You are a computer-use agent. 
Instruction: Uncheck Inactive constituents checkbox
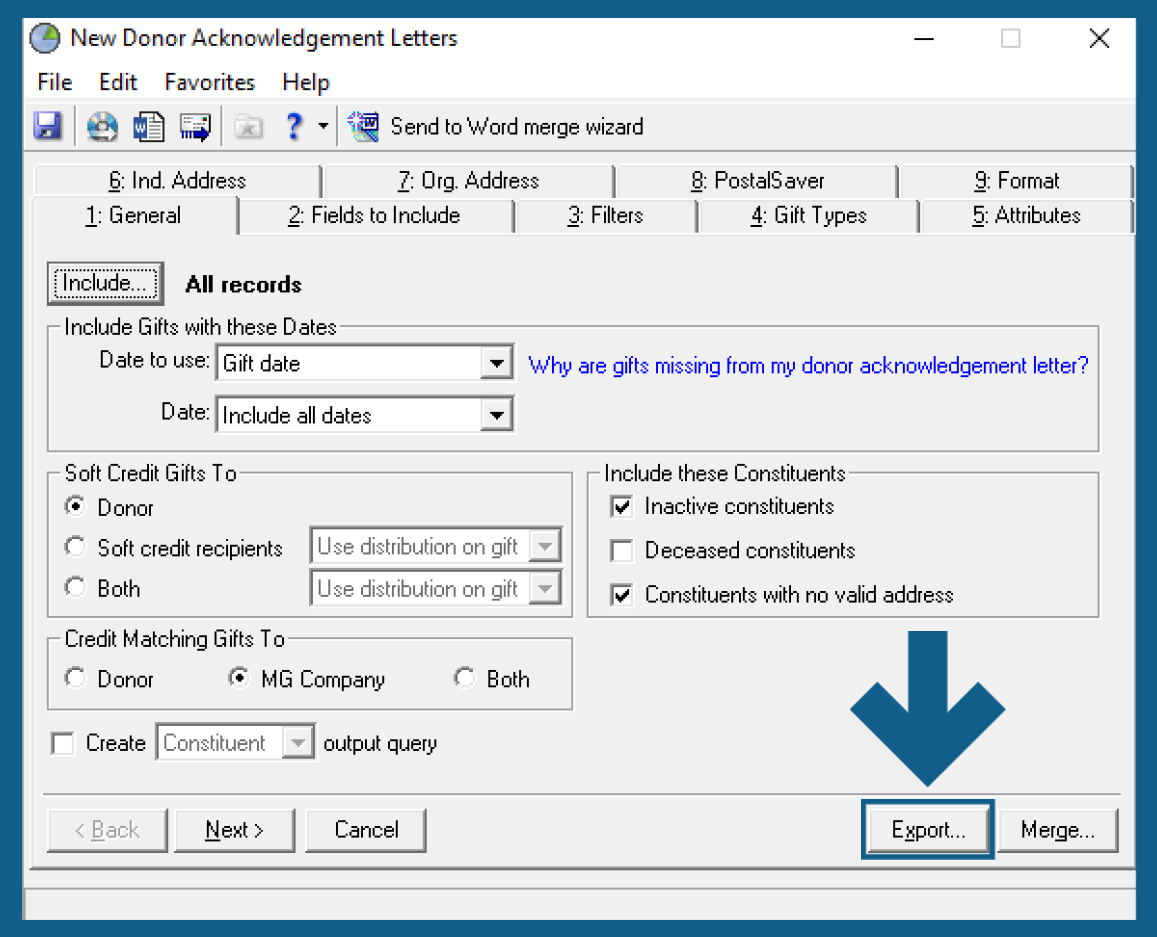tap(622, 507)
